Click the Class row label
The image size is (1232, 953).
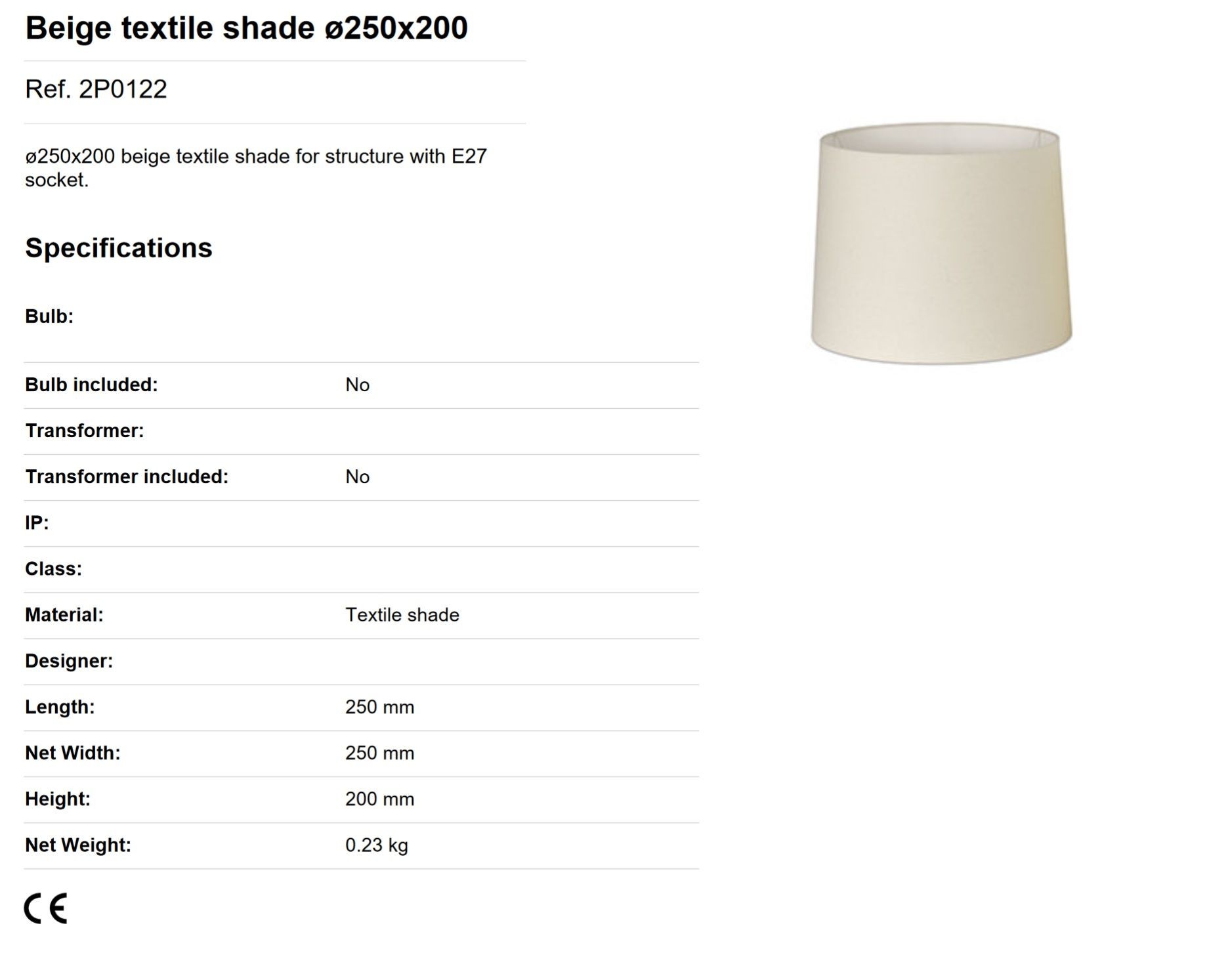click(53, 569)
